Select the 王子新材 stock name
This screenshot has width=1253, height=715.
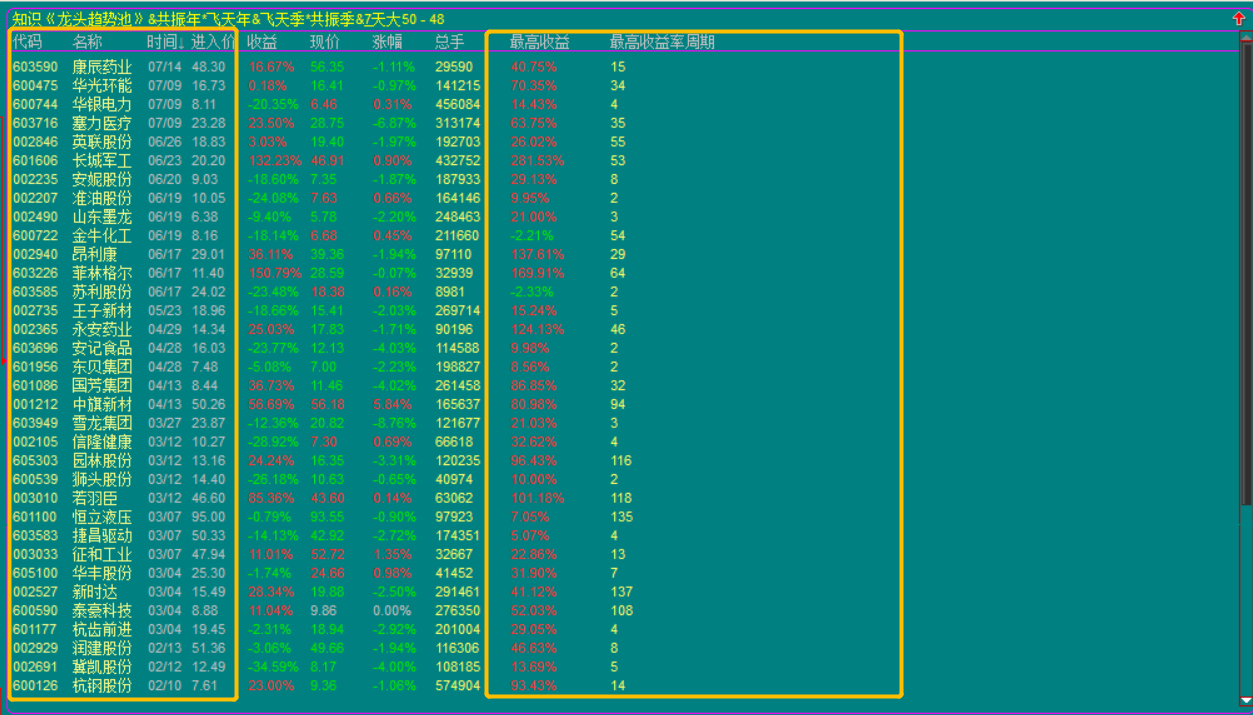102,311
